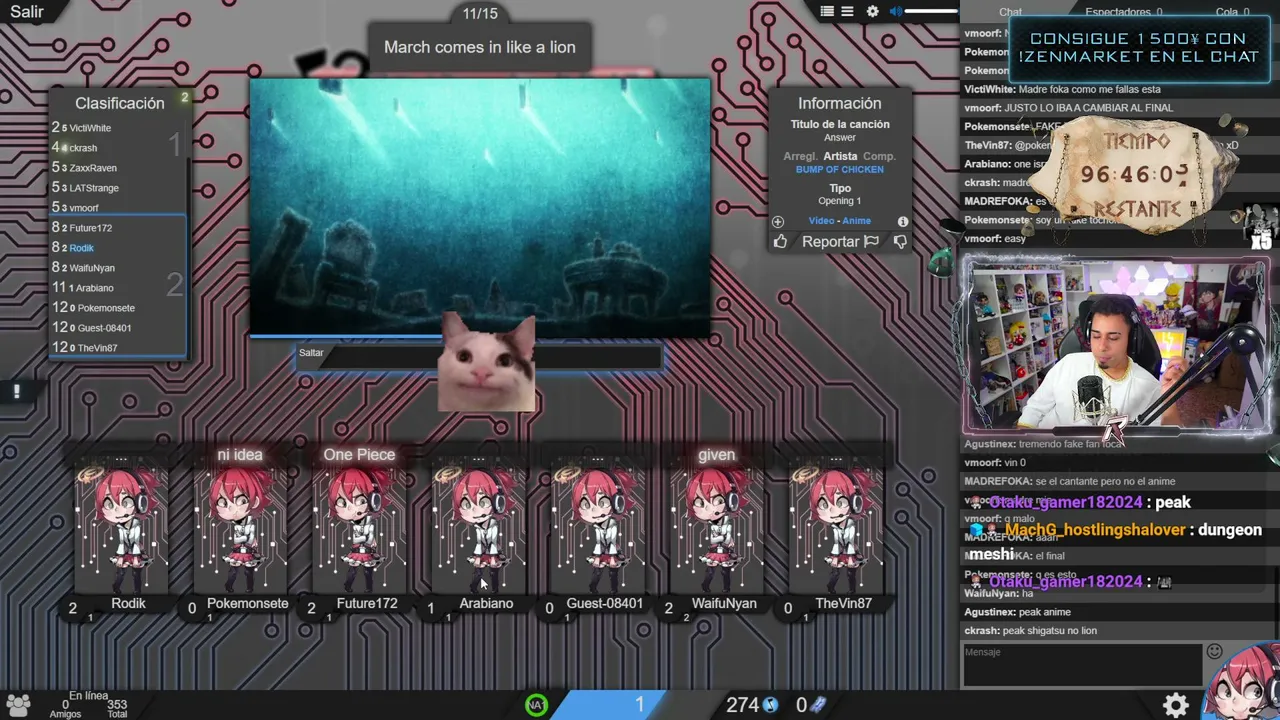Focus the Mensaje chat input box
The width and height of the screenshot is (1280, 720).
coord(1082,665)
